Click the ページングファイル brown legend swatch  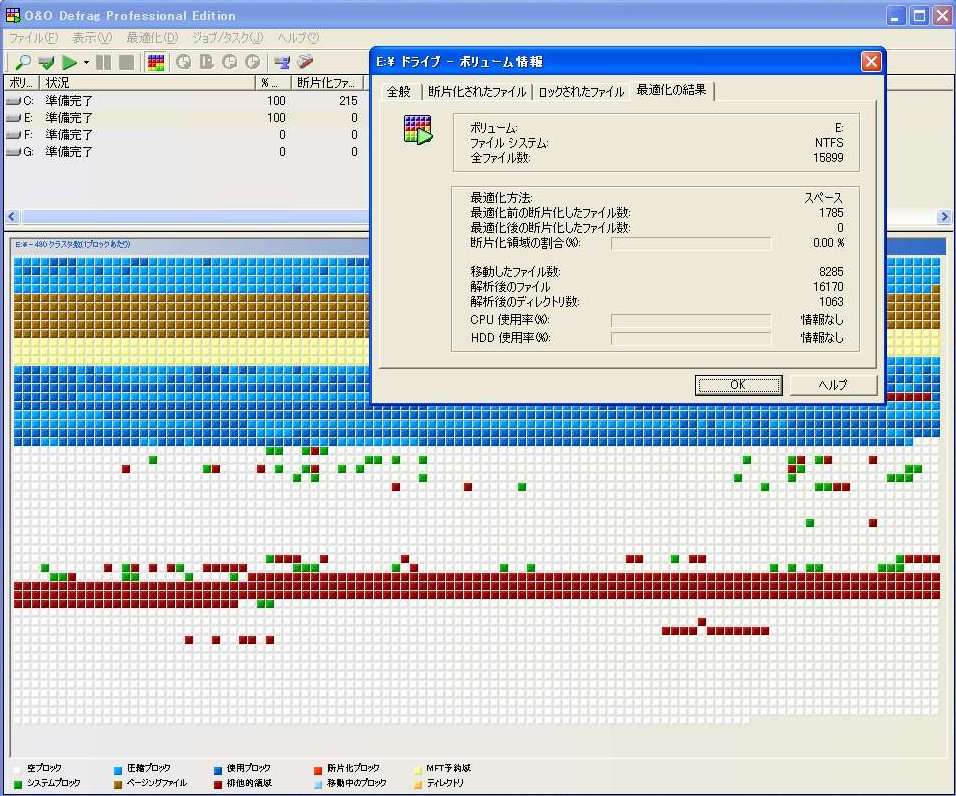(118, 784)
